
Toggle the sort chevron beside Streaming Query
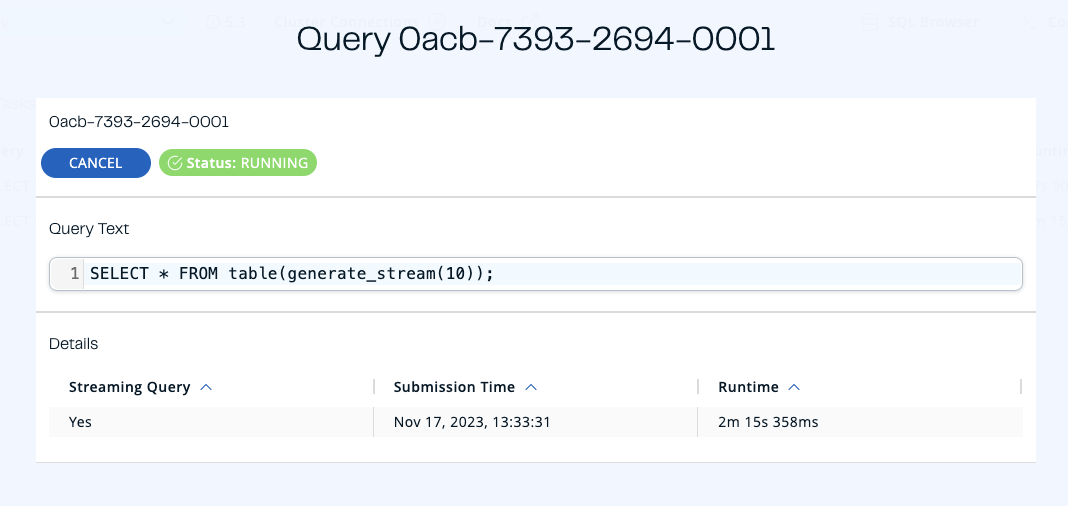[x=206, y=387]
